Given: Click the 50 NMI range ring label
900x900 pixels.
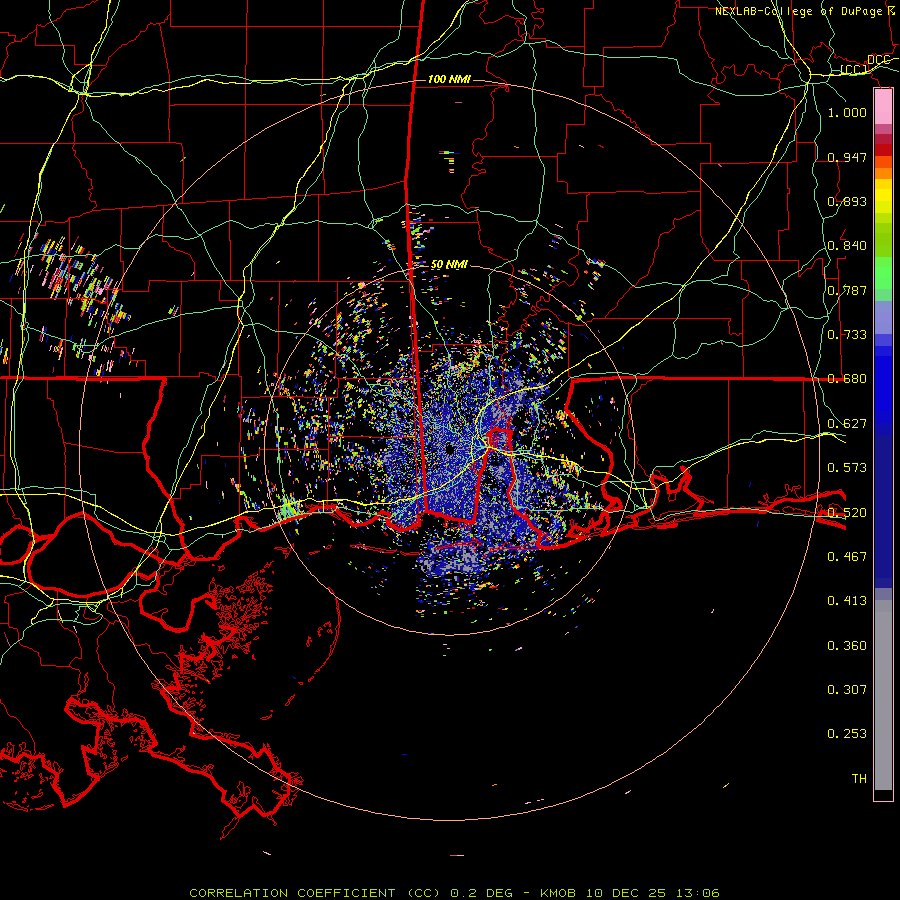Looking at the screenshot, I should 449,265.
